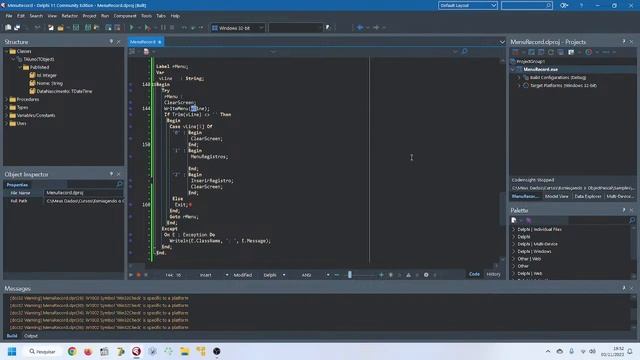Image resolution: width=640 pixels, height=360 pixels.
Task: Click the desktop layout save icon near title bar
Action: (564, 5)
